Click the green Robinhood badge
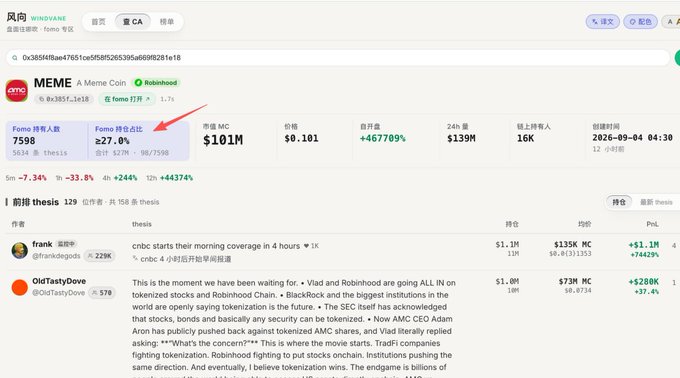Viewport: 680px width, 378px height. tap(156, 83)
